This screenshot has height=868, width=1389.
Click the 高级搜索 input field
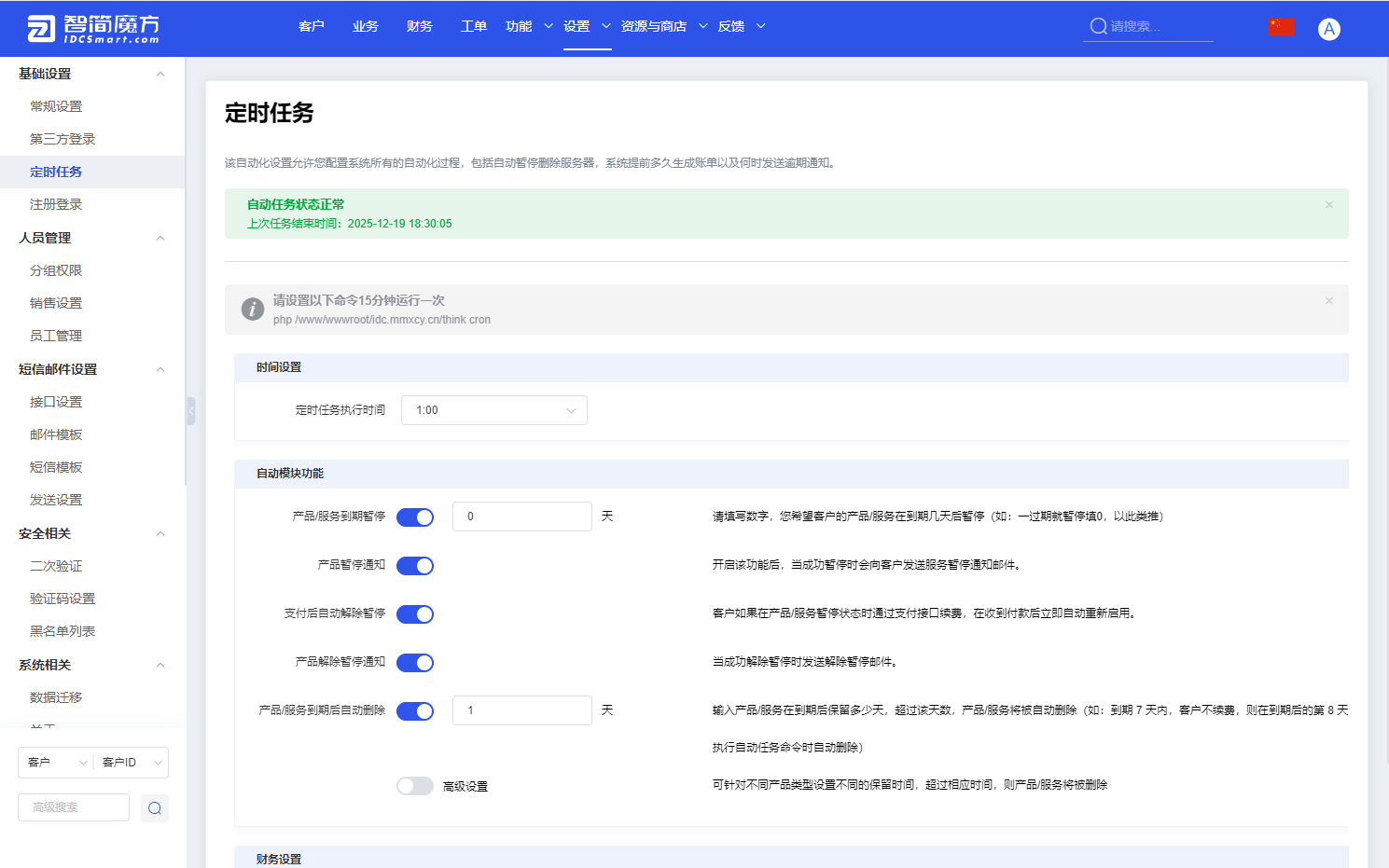pos(73,807)
